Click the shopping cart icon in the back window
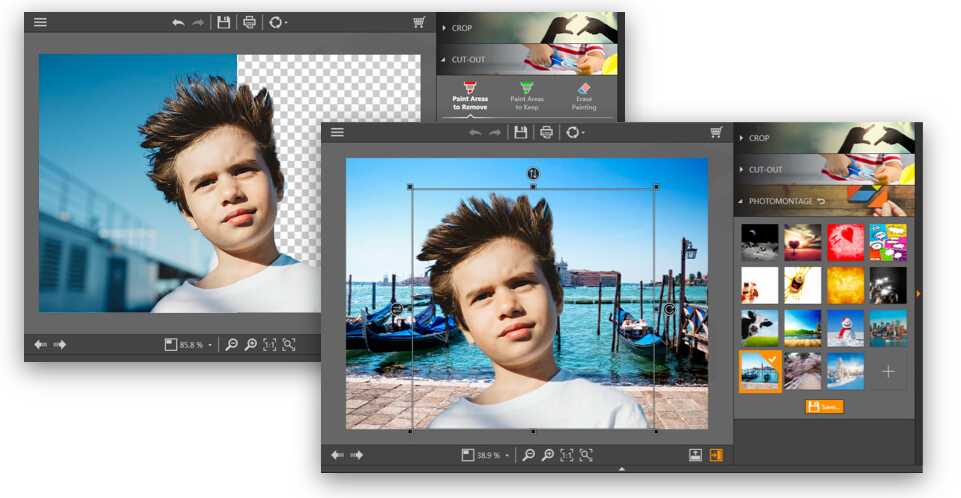Screen dimensions: 961x498 pos(419,23)
